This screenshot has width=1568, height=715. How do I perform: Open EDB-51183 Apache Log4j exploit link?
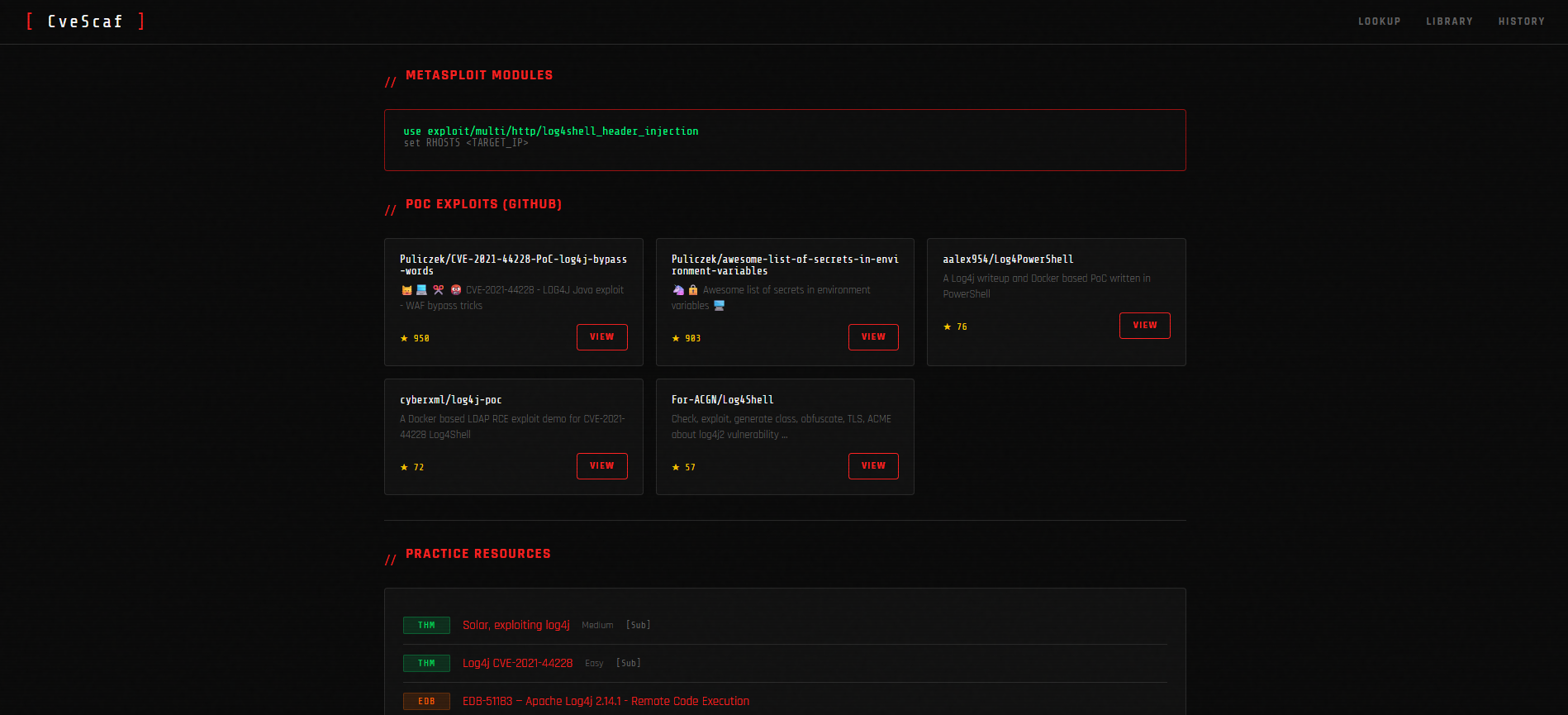click(606, 701)
